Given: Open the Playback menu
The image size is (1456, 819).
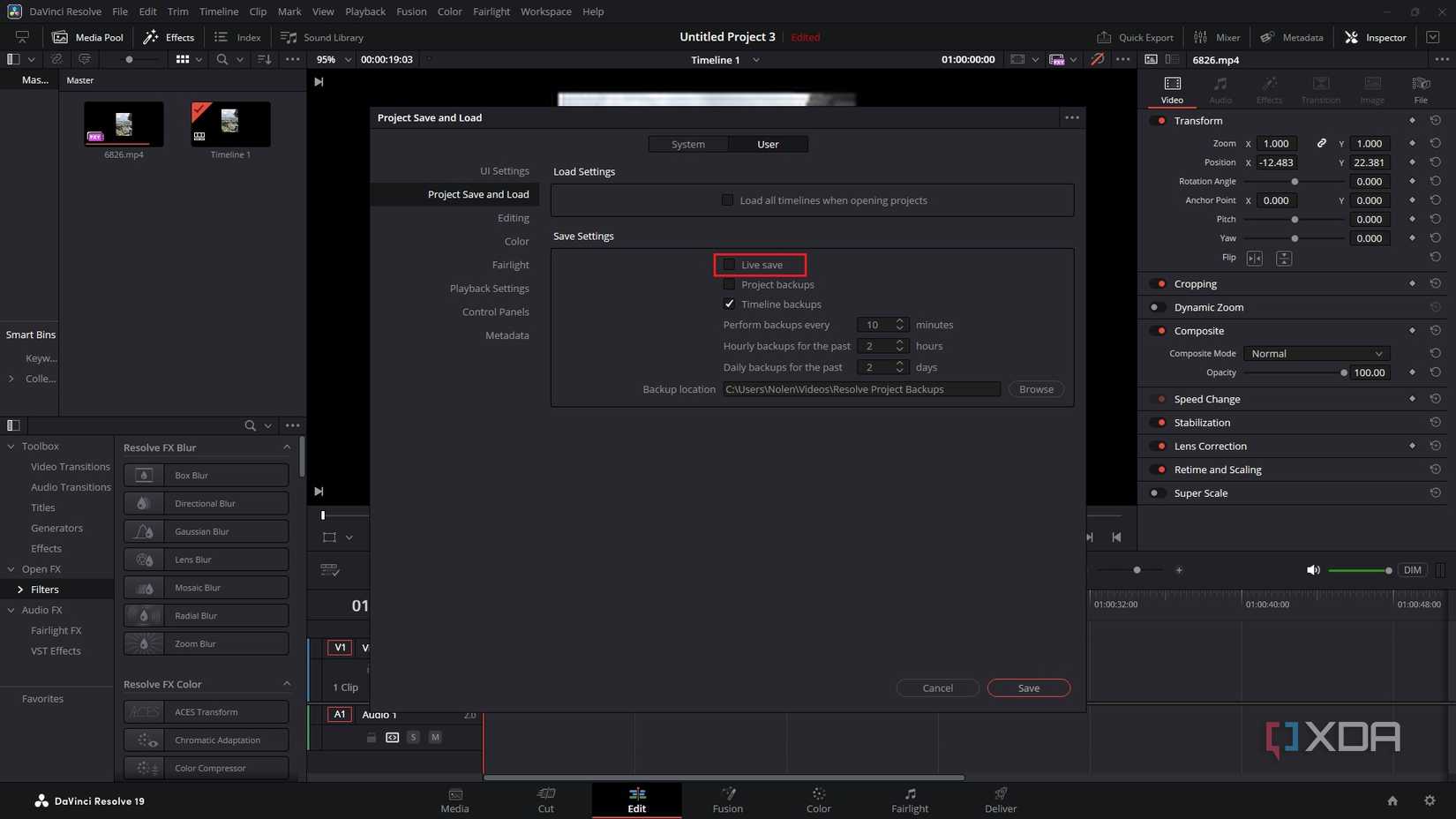Looking at the screenshot, I should (x=364, y=11).
